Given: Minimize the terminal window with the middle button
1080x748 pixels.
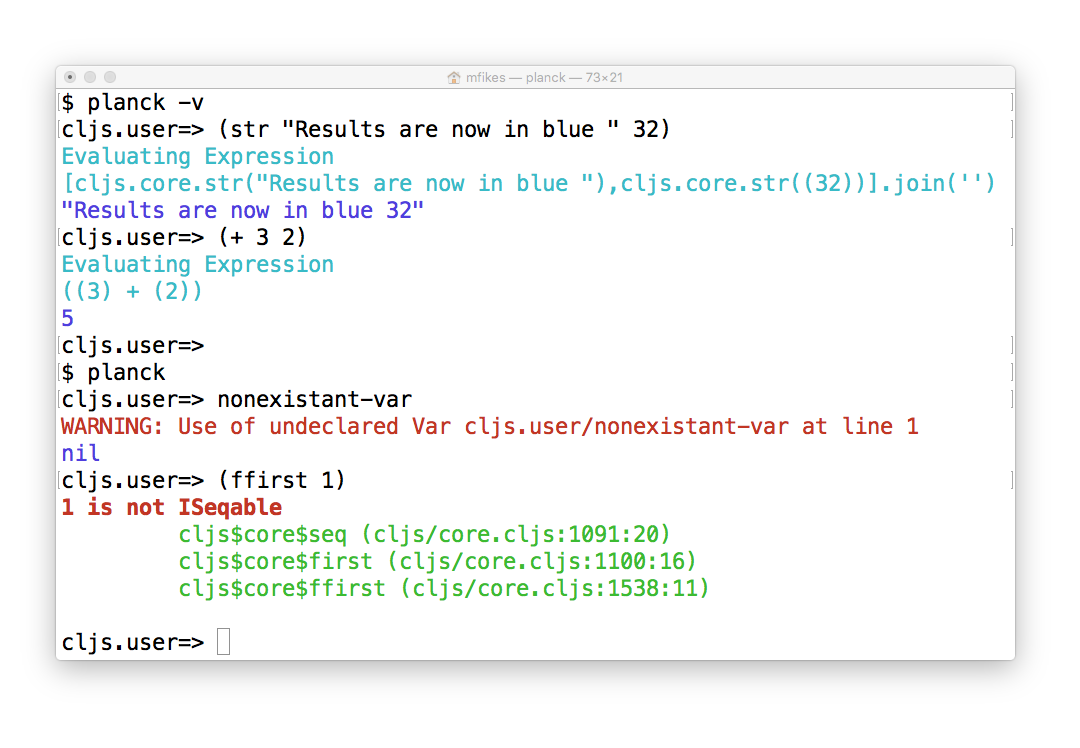Looking at the screenshot, I should (x=90, y=77).
